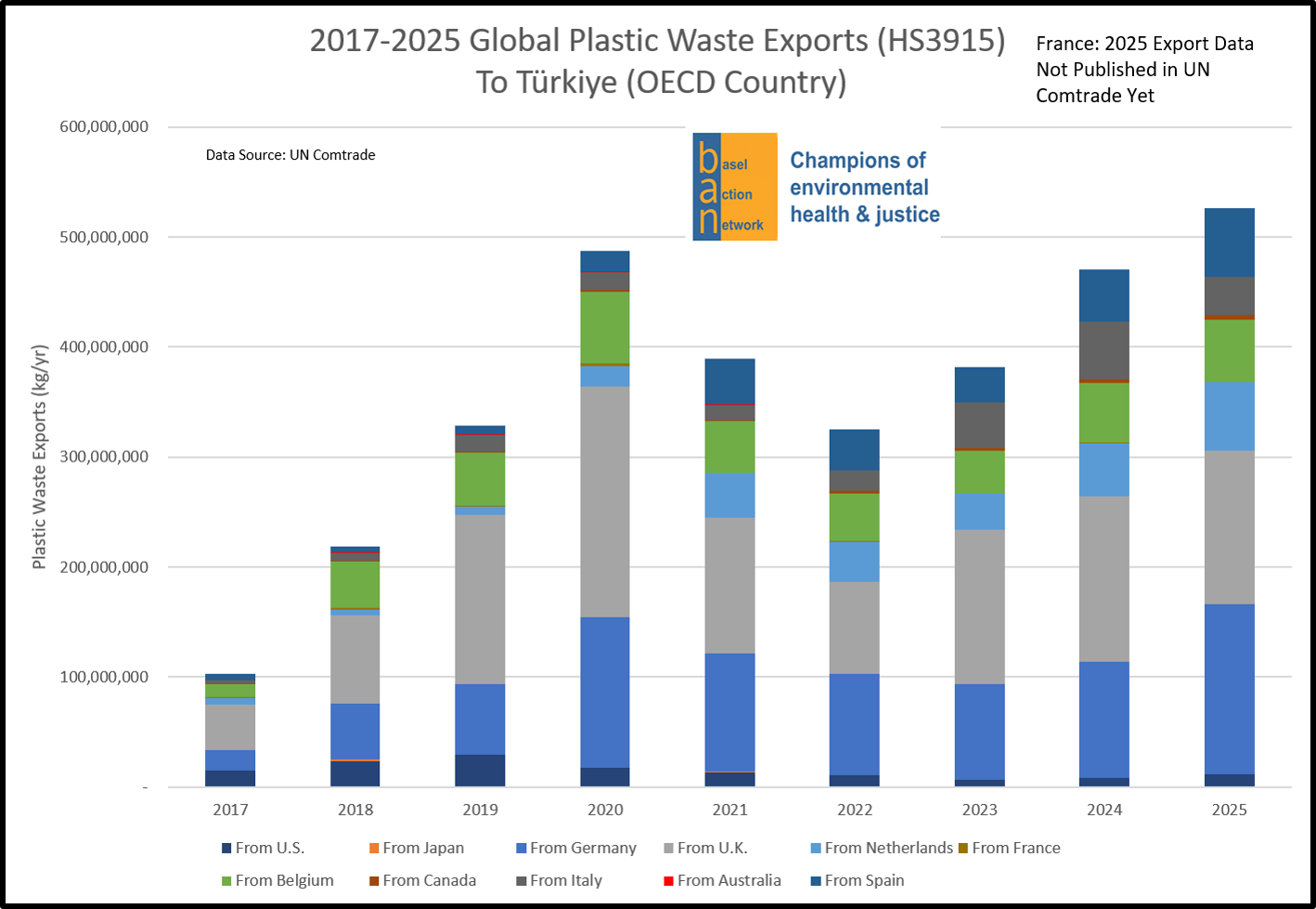The width and height of the screenshot is (1316, 909).
Task: Click the France 2025 export data note
Action: (x=1144, y=70)
